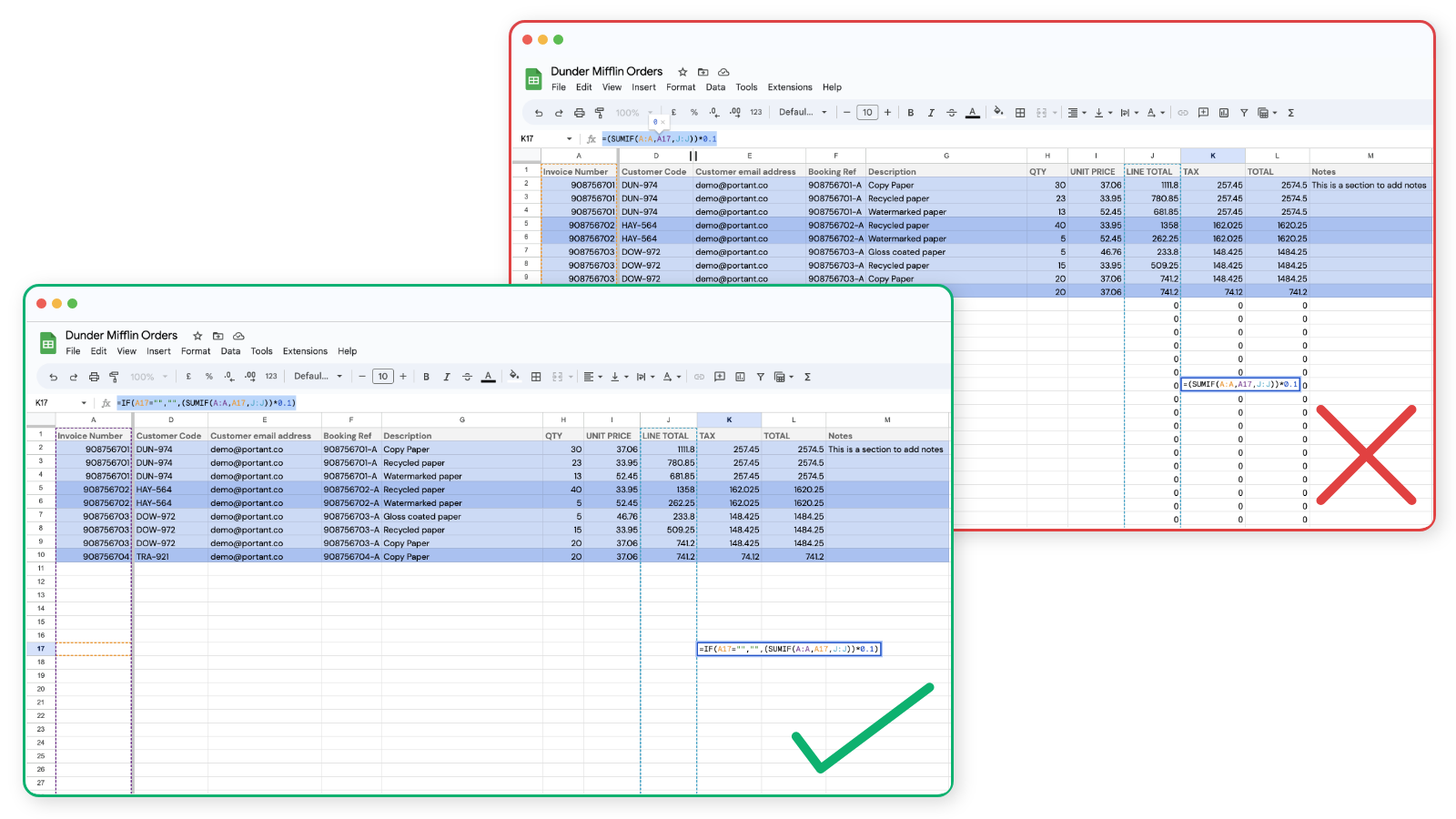Open font family dropdown in front window
This screenshot has height=819, width=1456.
pos(318,377)
